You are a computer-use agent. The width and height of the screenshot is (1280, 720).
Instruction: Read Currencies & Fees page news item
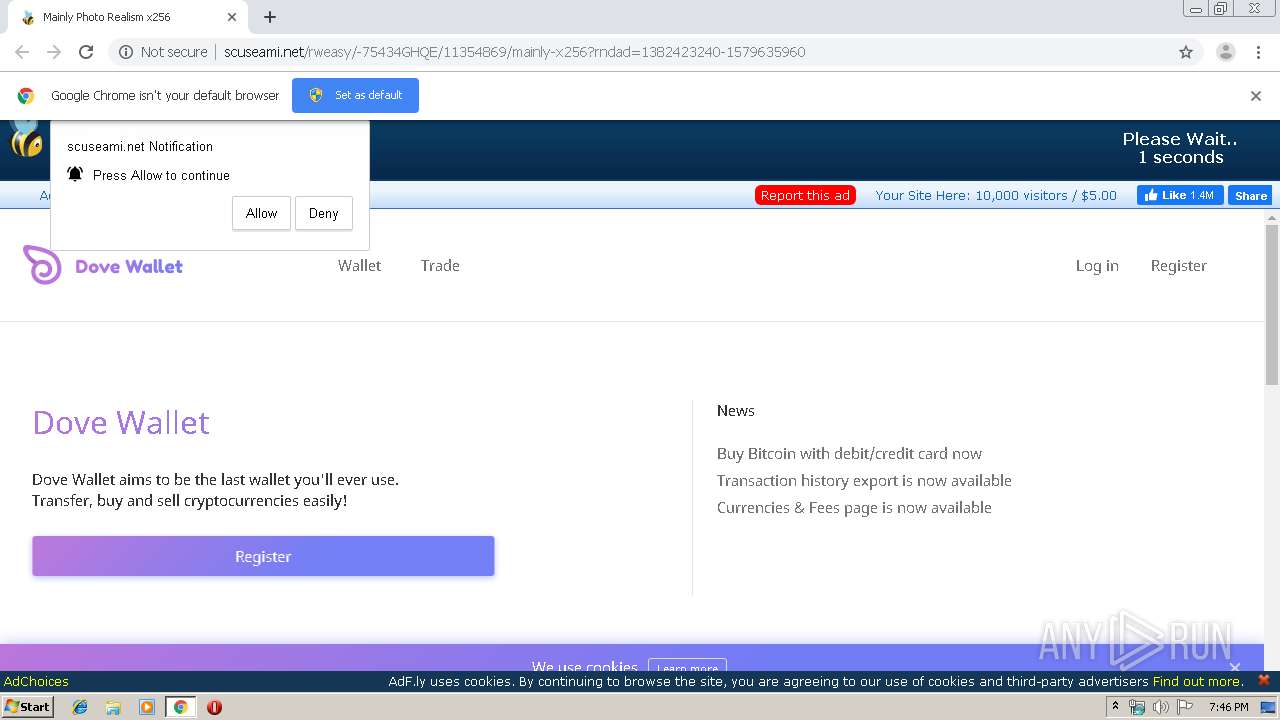pos(854,507)
